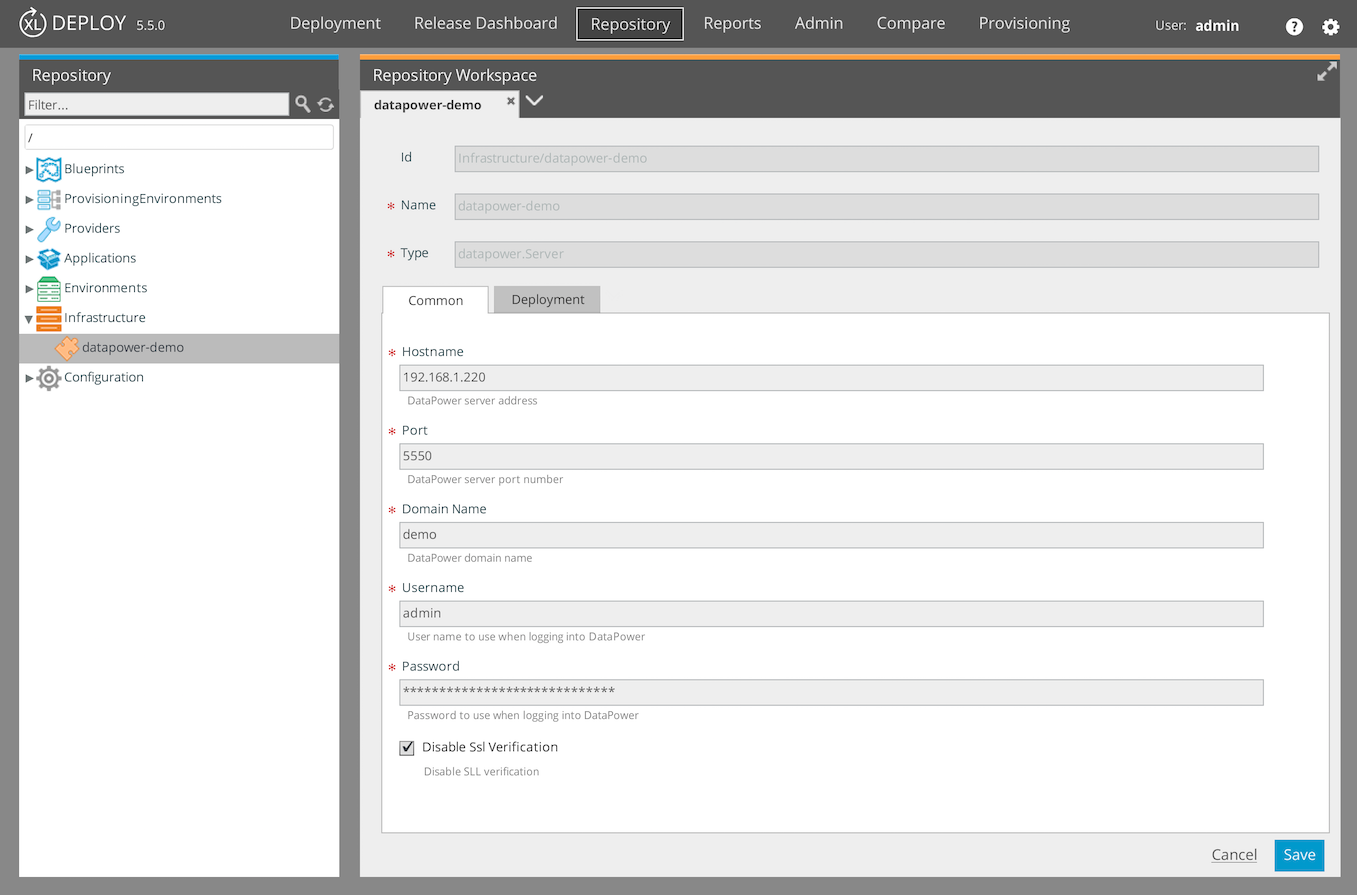Click the Port field 5550
This screenshot has height=895, width=1357.
click(x=831, y=456)
